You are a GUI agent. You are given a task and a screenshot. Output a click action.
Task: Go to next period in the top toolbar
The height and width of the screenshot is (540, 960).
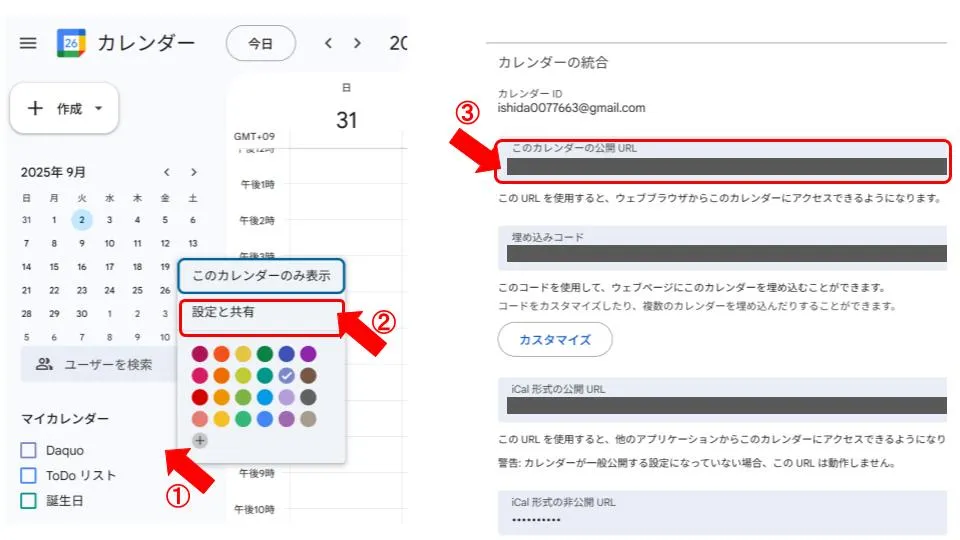pyautogui.click(x=357, y=43)
